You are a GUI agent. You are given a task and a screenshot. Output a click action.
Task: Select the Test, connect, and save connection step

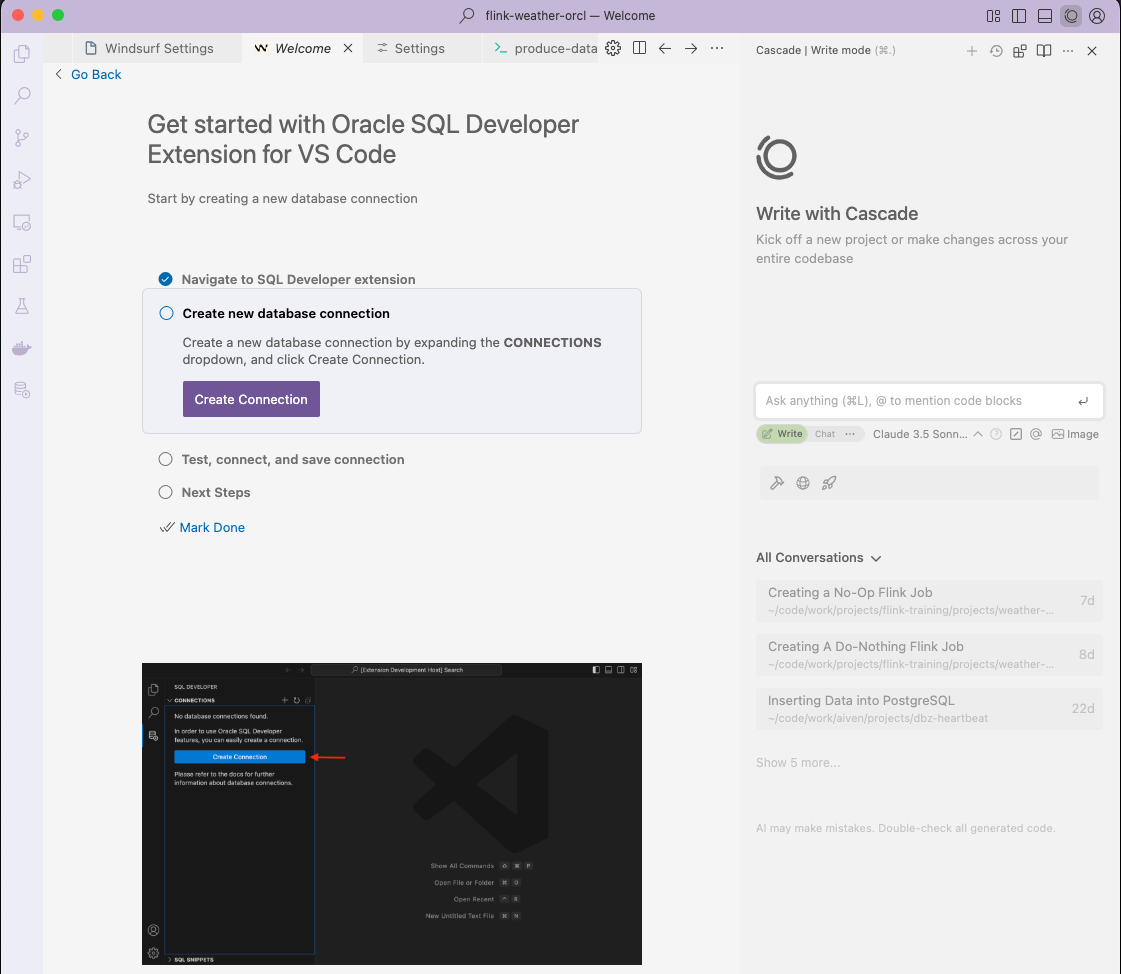pos(293,460)
